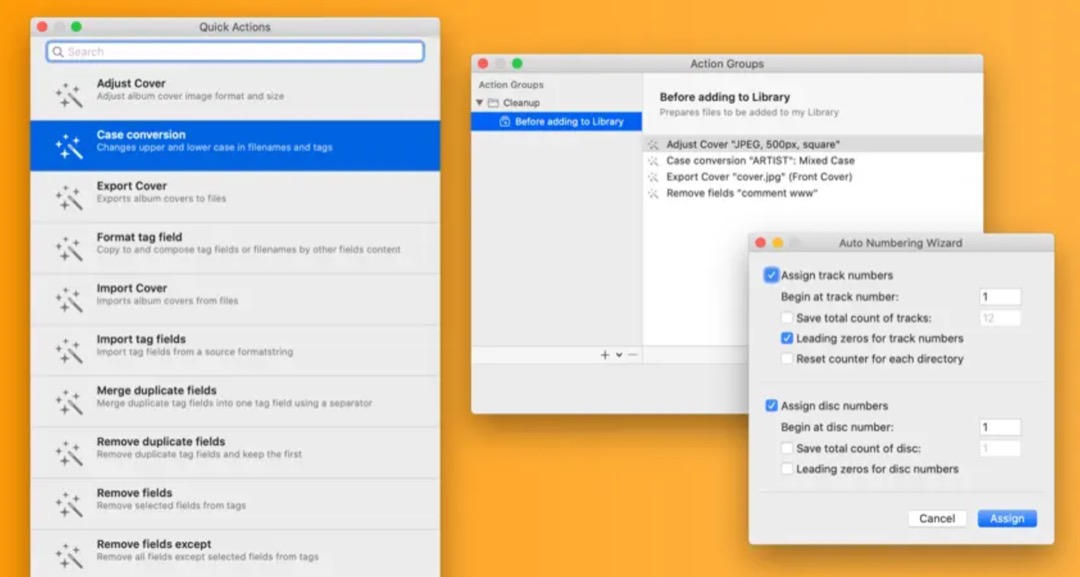
Task: Open the dropdown chevron next to plus button
Action: coord(619,355)
